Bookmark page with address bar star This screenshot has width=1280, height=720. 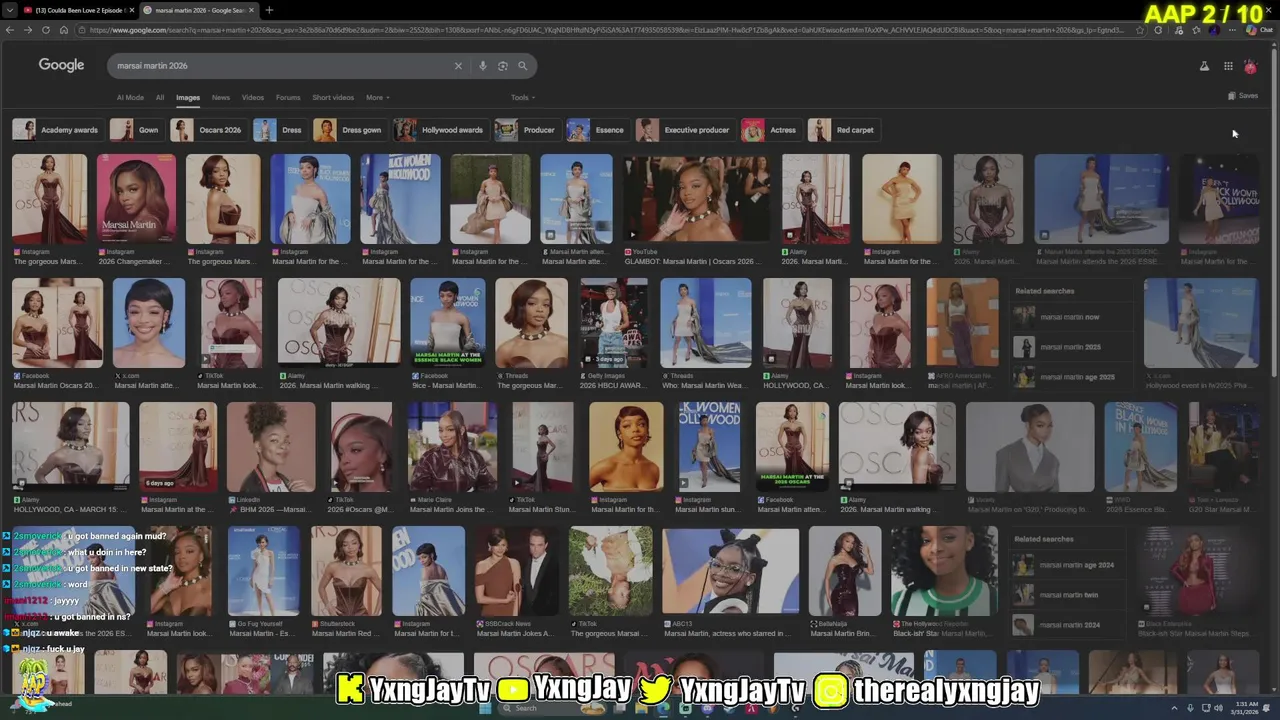point(1140,30)
